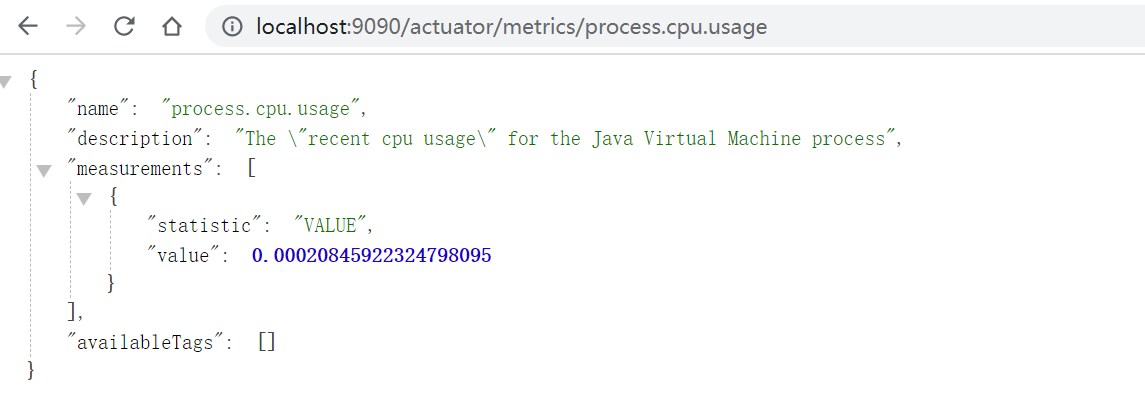Collapse the root JSON object
The height and width of the screenshot is (395, 1145).
click(x=6, y=82)
